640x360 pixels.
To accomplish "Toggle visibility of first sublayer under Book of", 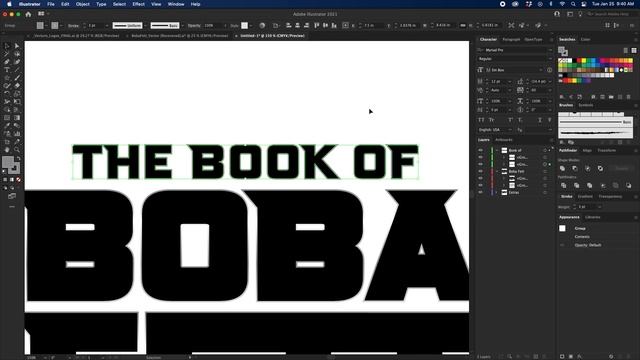I will (480, 157).
